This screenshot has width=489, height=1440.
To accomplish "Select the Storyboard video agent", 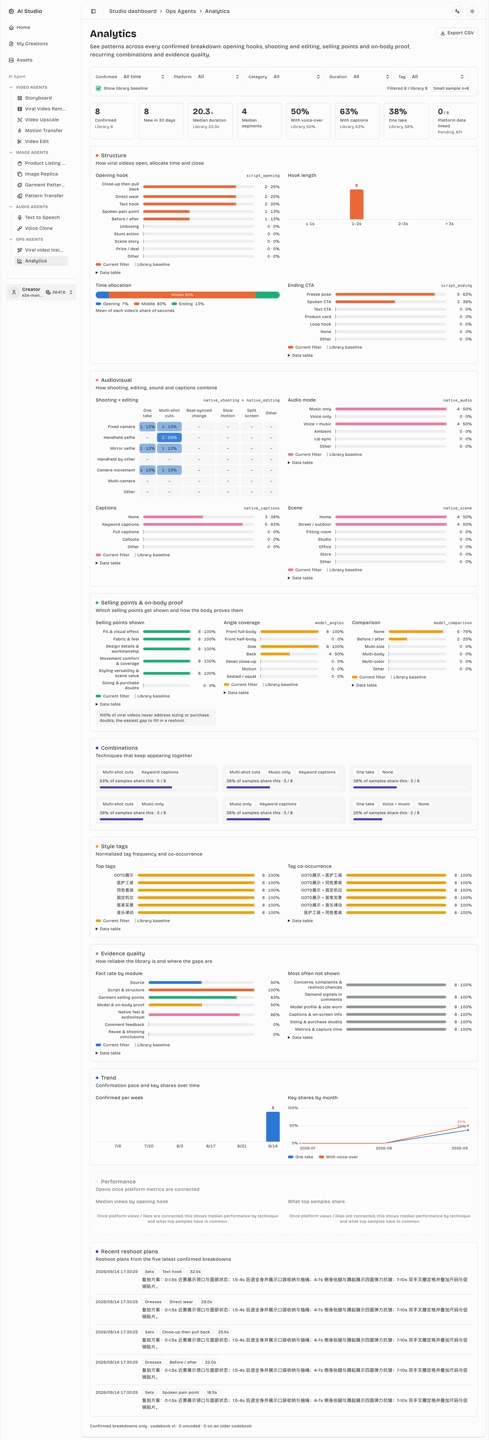I will coord(42,98).
